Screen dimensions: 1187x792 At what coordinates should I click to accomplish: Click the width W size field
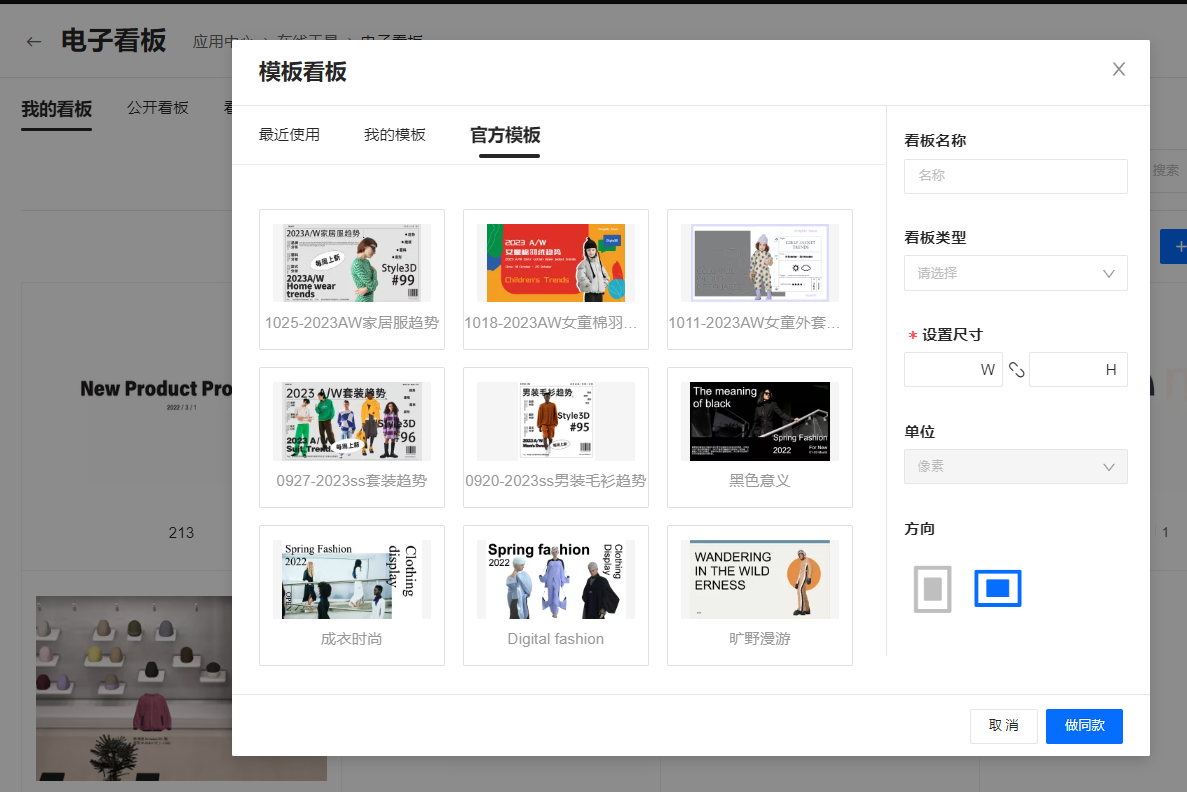click(x=953, y=369)
